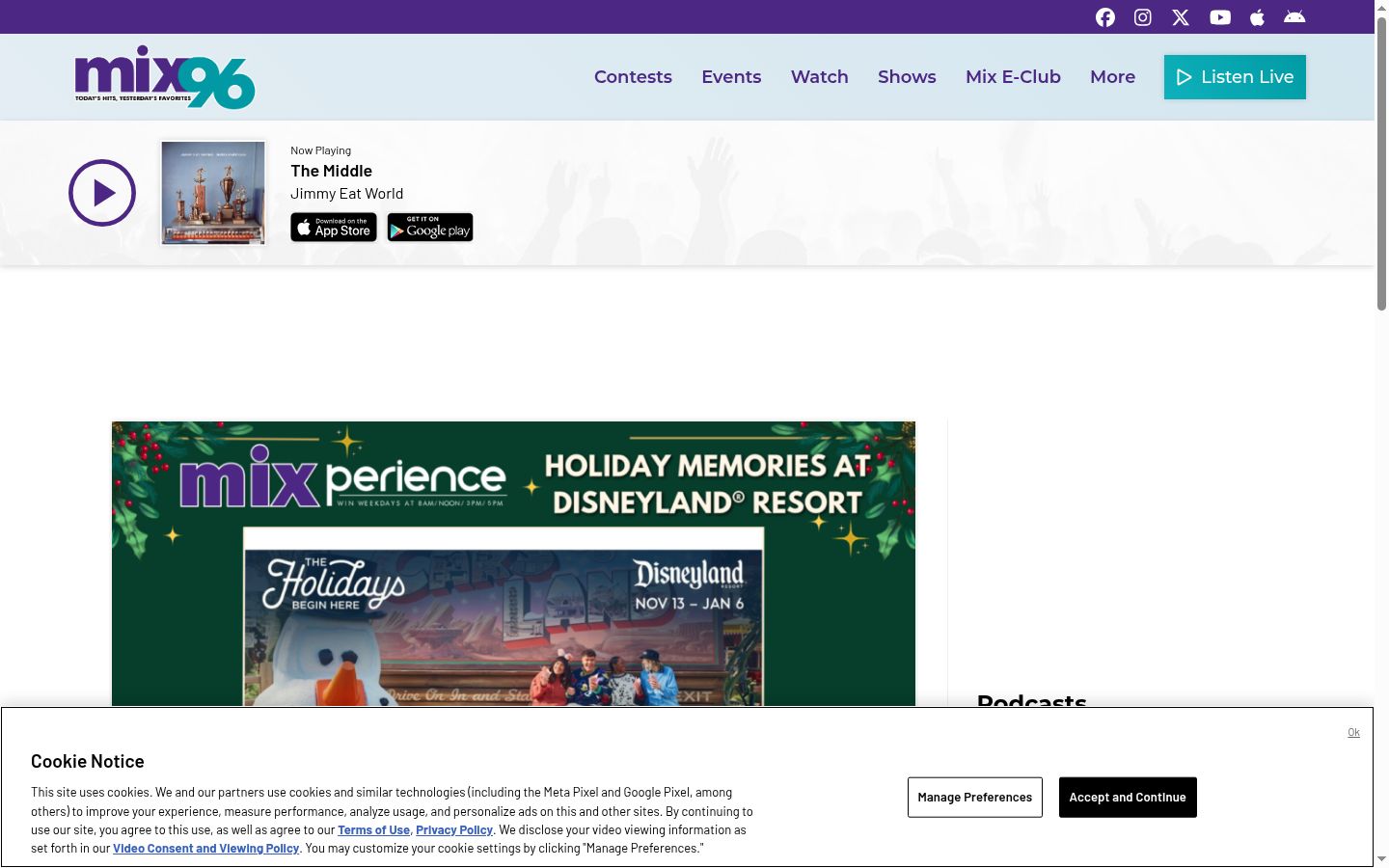The width and height of the screenshot is (1389, 868).
Task: Click the Listen Live button
Action: click(x=1235, y=77)
